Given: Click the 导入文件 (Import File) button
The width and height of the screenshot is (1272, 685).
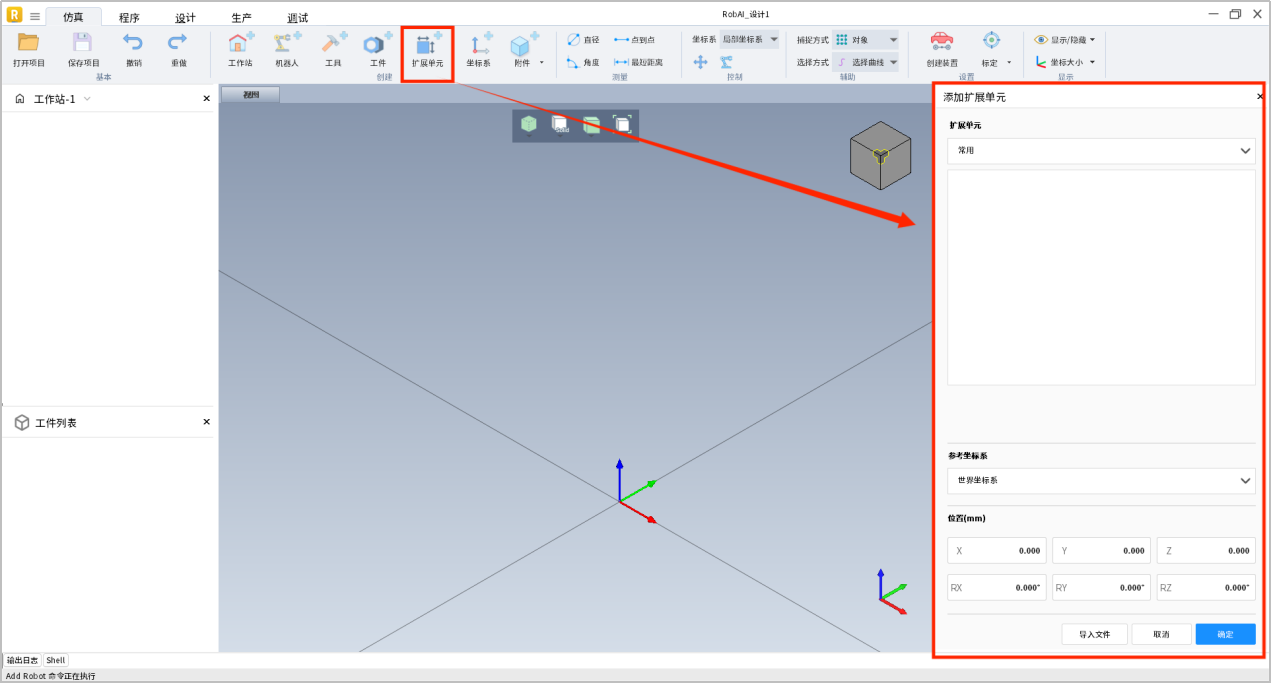Looking at the screenshot, I should pos(1094,634).
